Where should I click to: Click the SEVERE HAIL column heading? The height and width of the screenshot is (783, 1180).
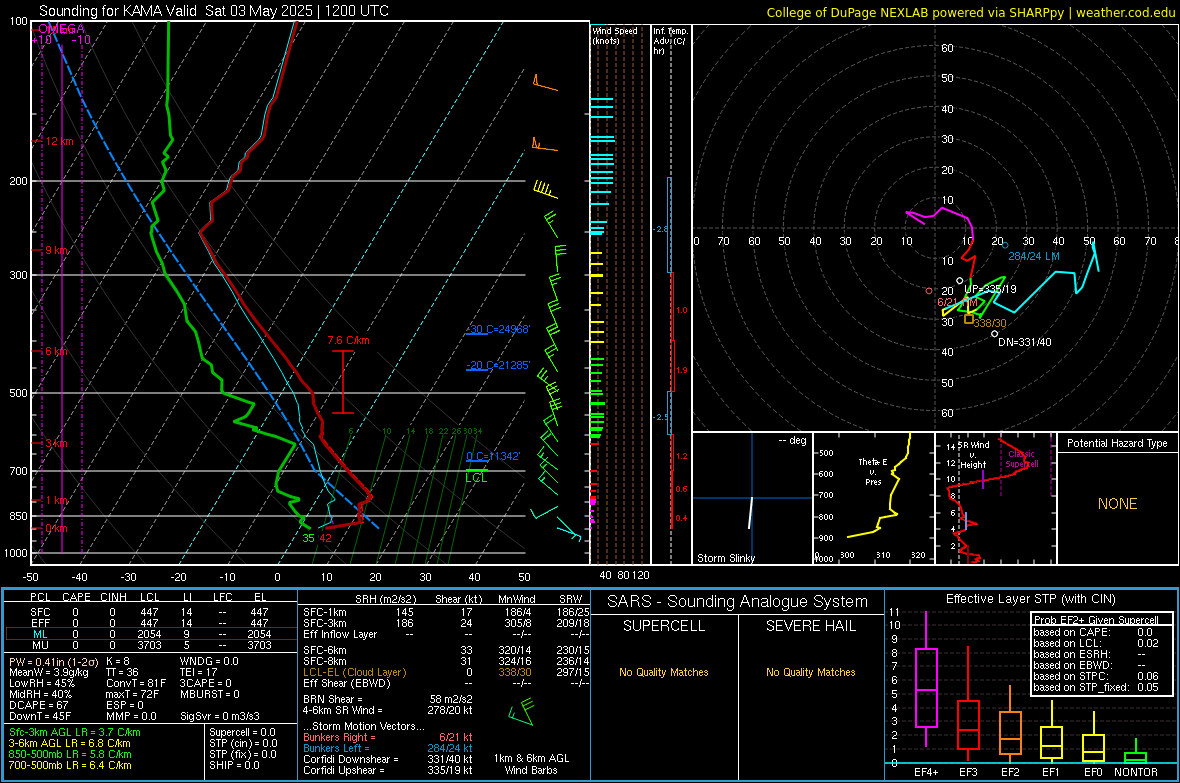click(x=810, y=626)
